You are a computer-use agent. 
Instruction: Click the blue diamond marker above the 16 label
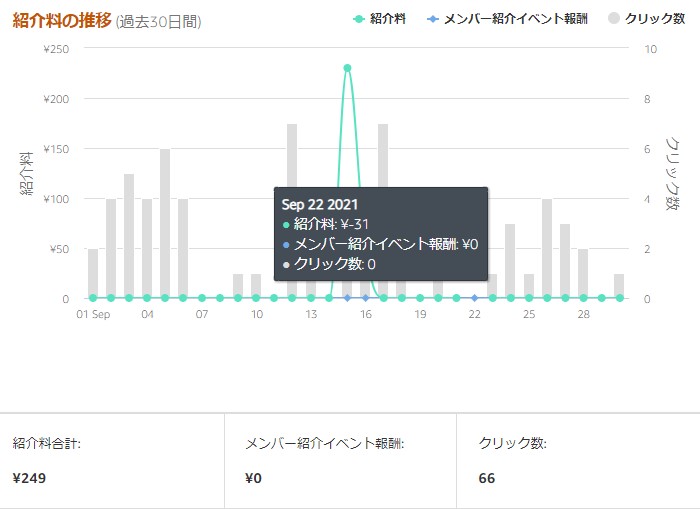coord(366,298)
